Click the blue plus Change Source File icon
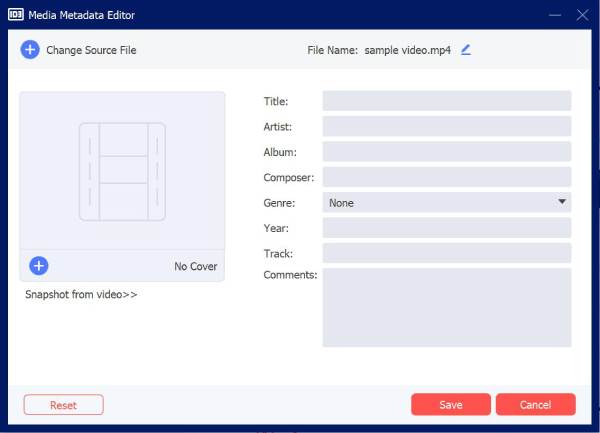 point(30,50)
